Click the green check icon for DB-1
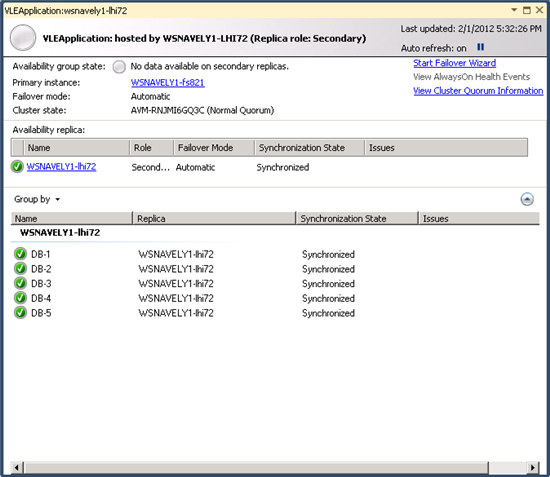 click(20, 253)
